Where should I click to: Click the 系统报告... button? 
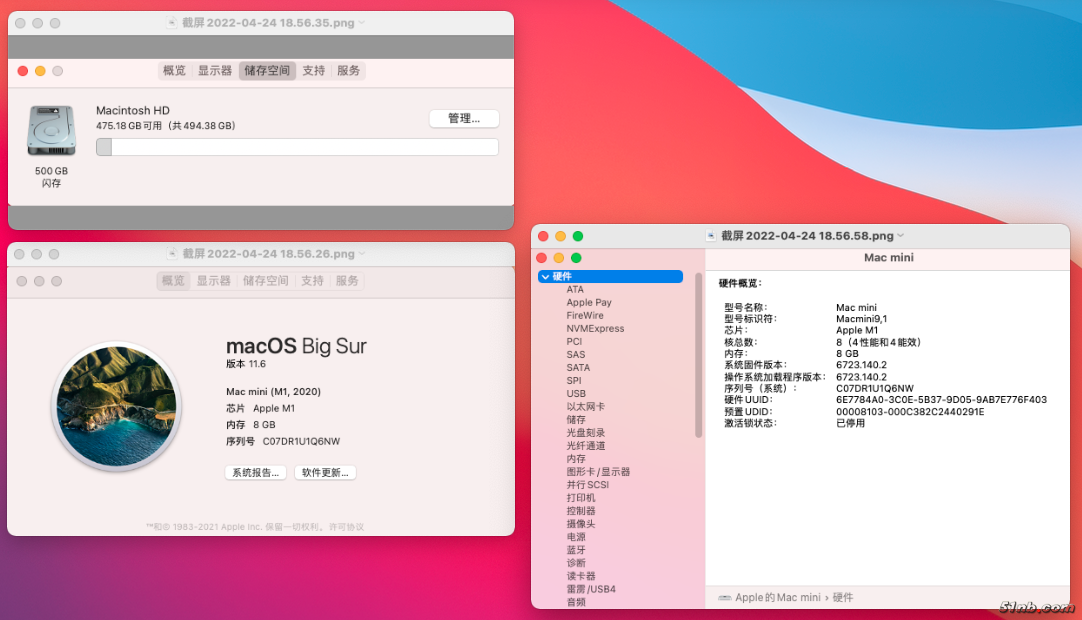tap(255, 473)
